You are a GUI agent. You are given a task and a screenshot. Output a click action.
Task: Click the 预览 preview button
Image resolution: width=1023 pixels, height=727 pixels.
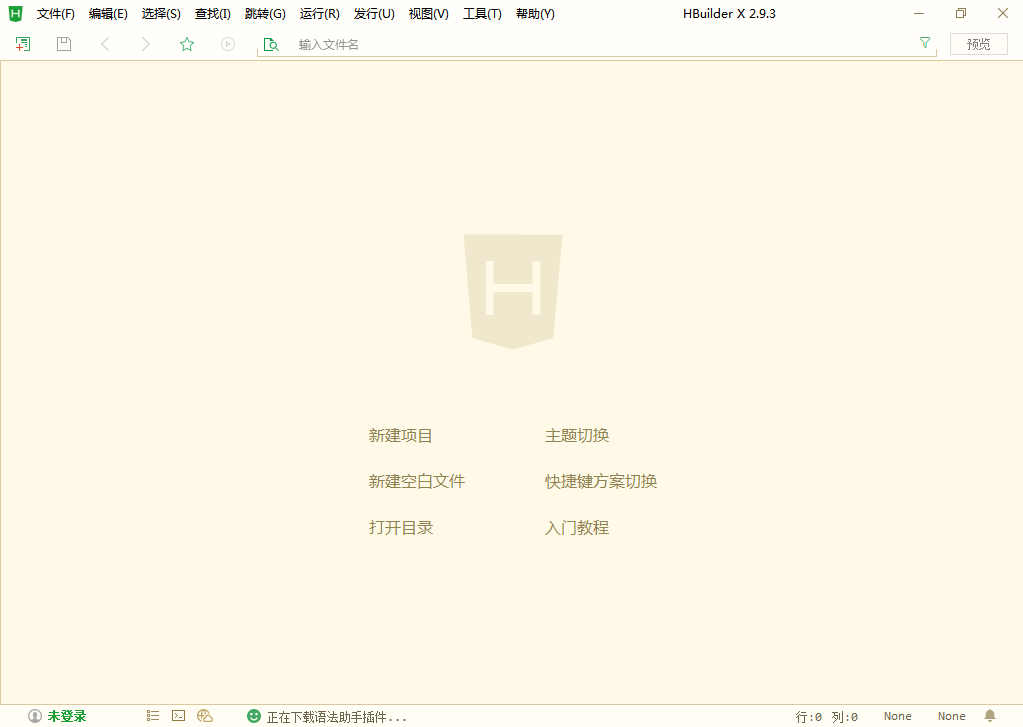[x=979, y=44]
